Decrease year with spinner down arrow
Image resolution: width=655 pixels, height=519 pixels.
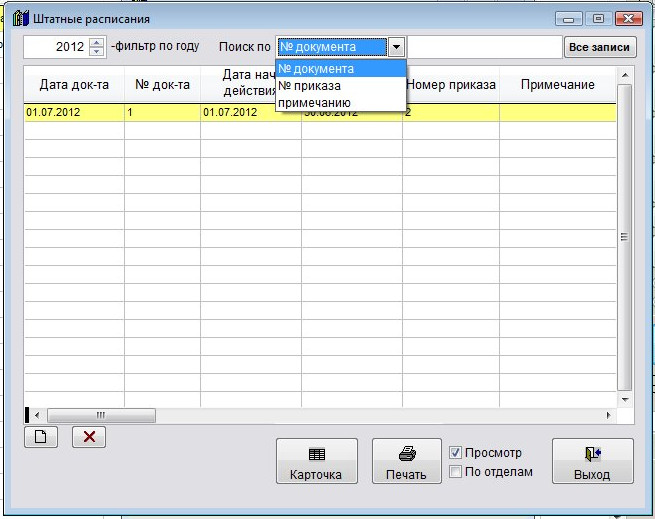coord(97,51)
